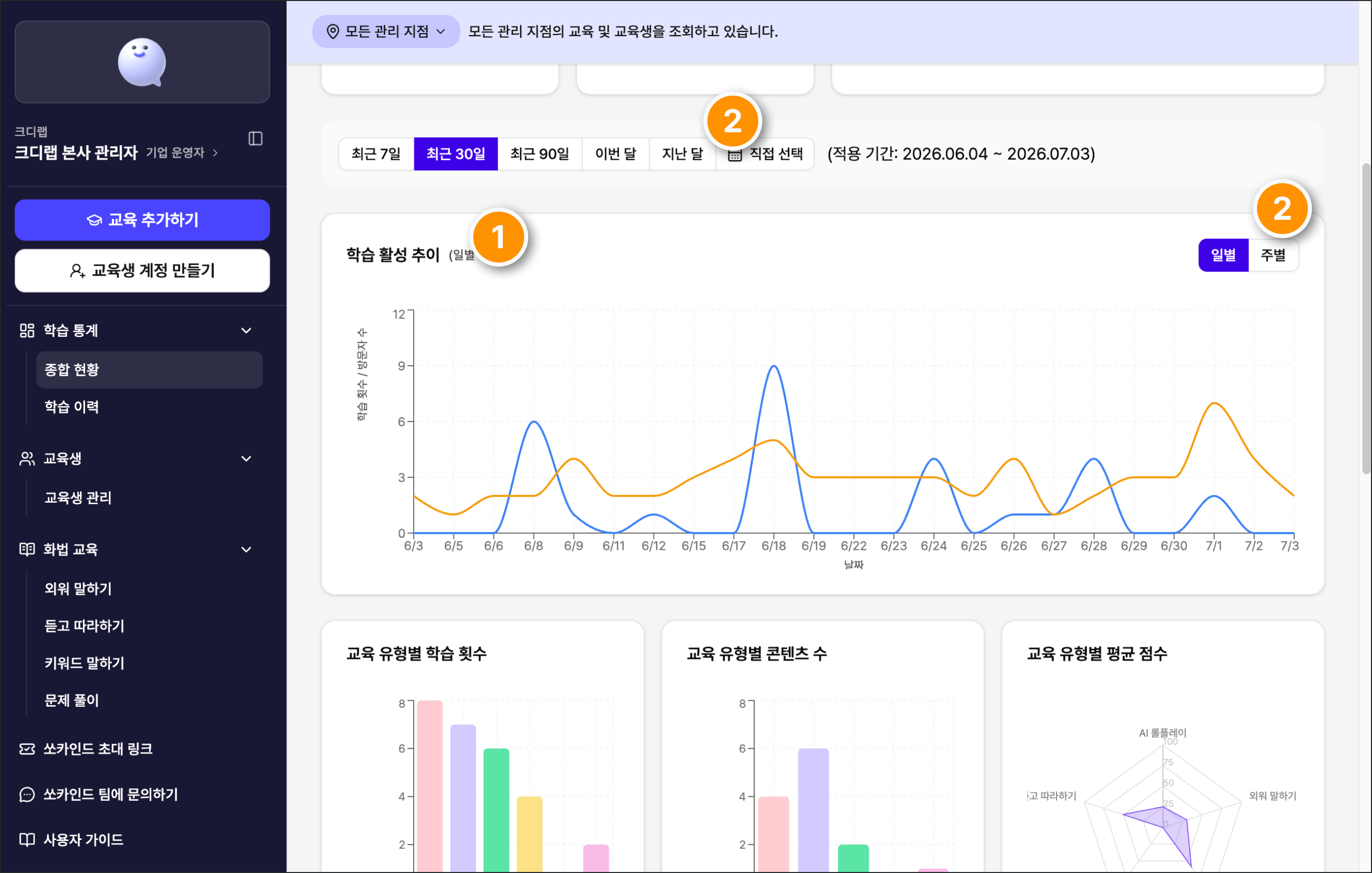Click the vertical page scrollbar
Screen dimensions: 1372x873
(1366, 319)
